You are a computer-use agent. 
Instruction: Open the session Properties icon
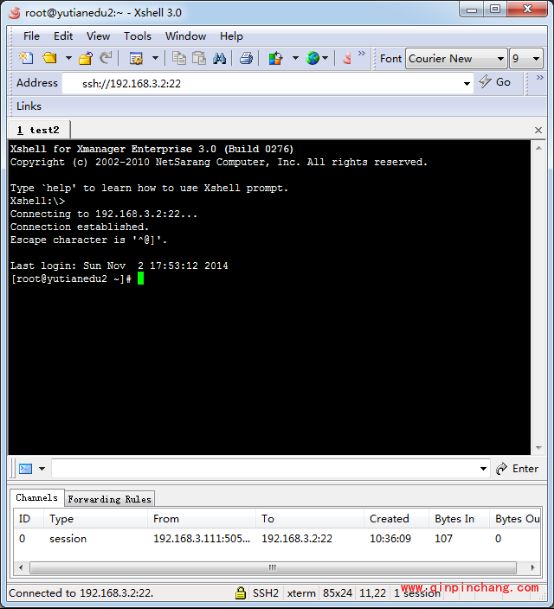(136, 59)
